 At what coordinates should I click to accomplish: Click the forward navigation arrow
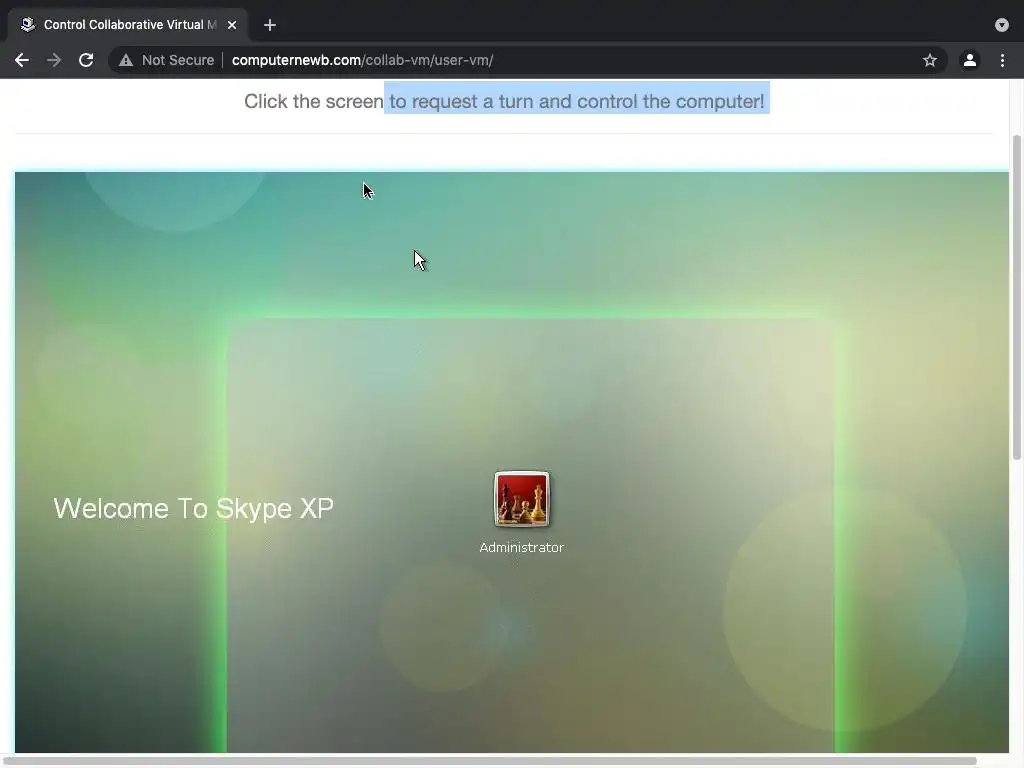click(54, 60)
